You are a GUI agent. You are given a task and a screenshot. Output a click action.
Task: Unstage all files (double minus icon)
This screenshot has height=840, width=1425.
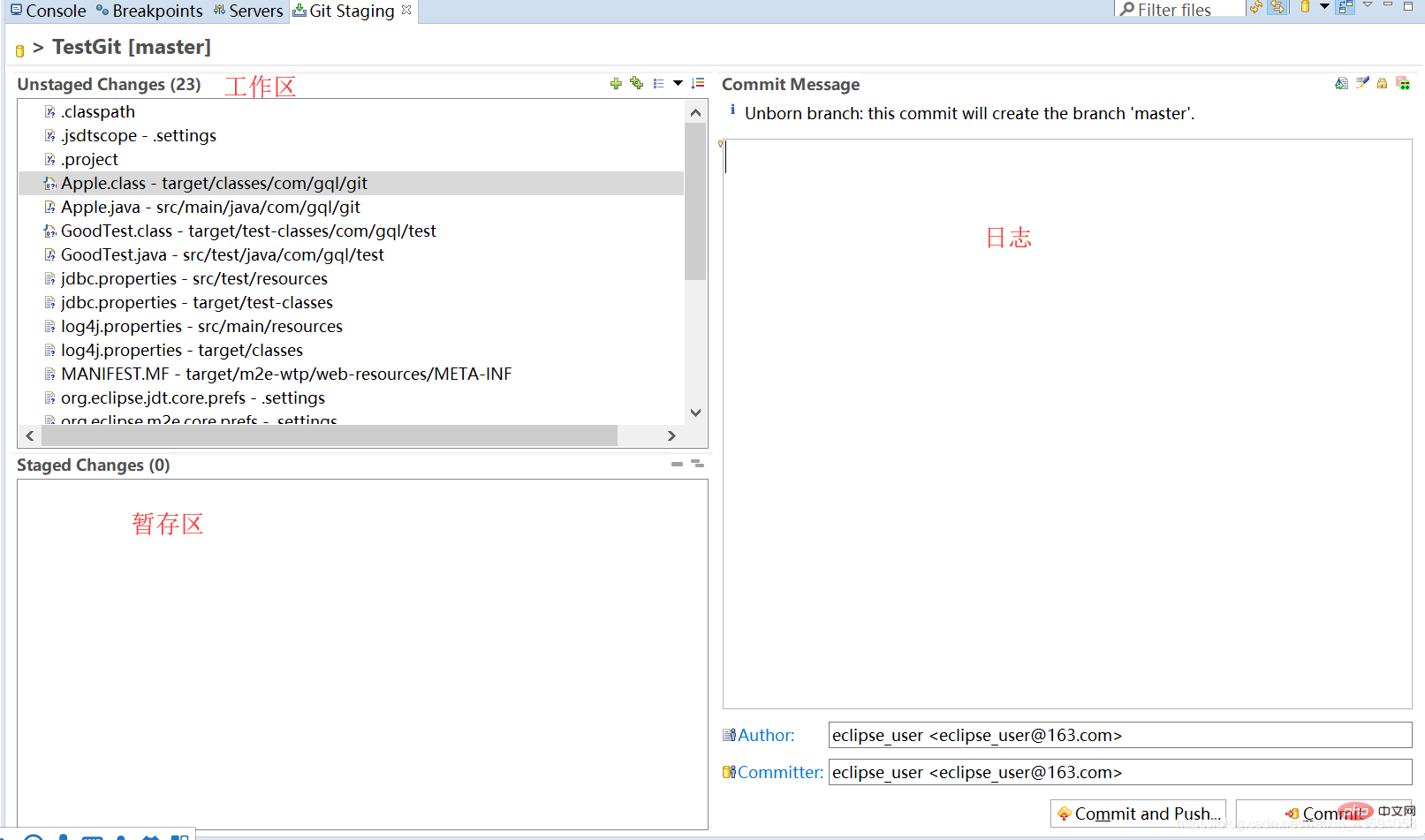pos(697,463)
